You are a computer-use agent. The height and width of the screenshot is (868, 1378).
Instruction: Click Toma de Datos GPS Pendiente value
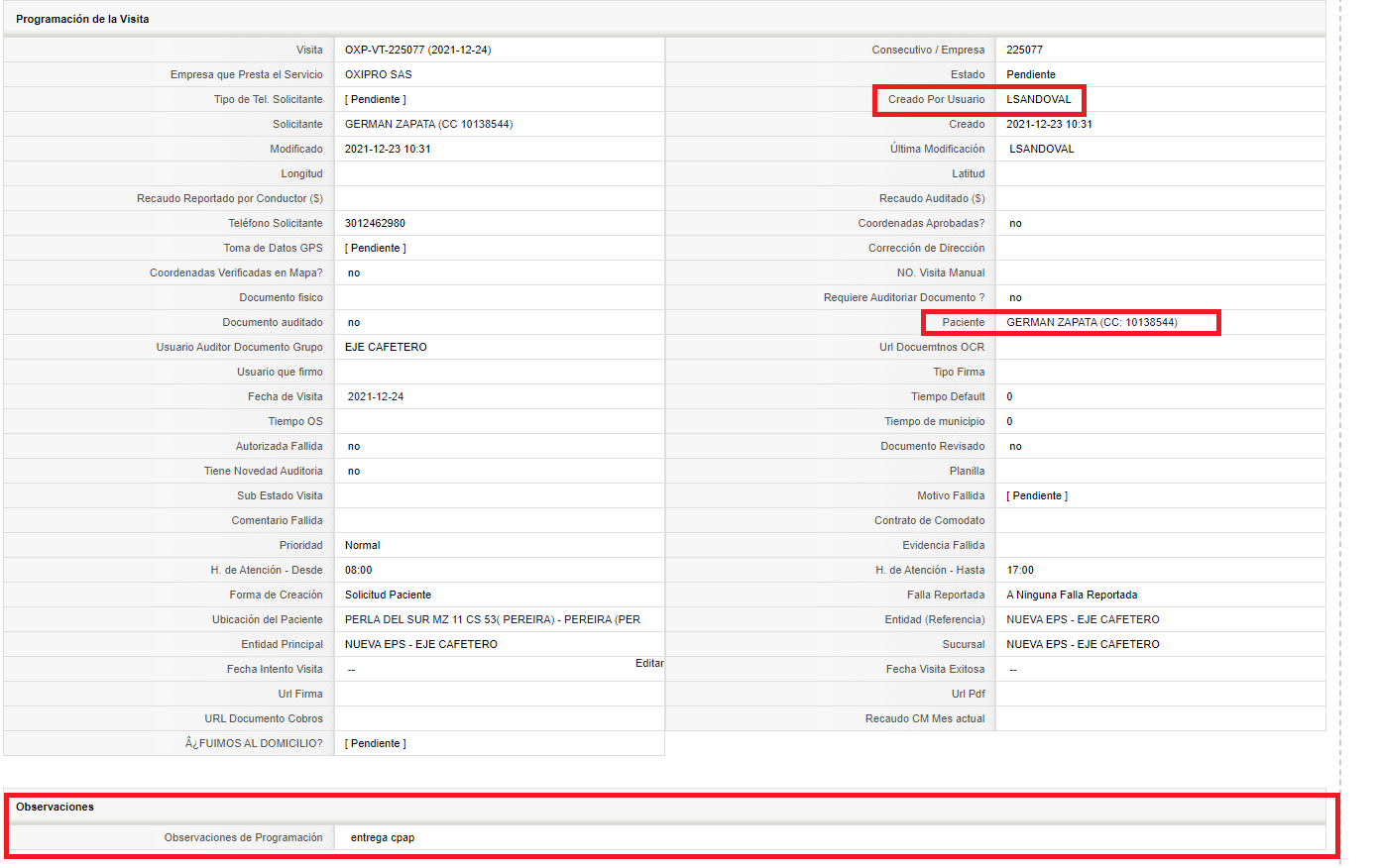coord(376,248)
